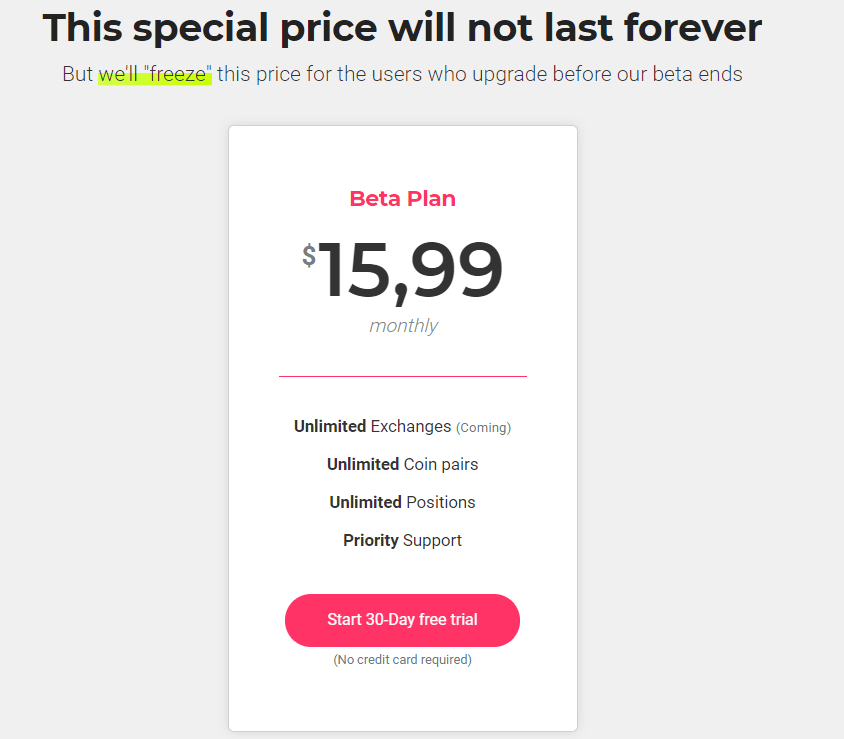Click the Priority Support feature line
Screen dimensions: 844x739
[402, 540]
